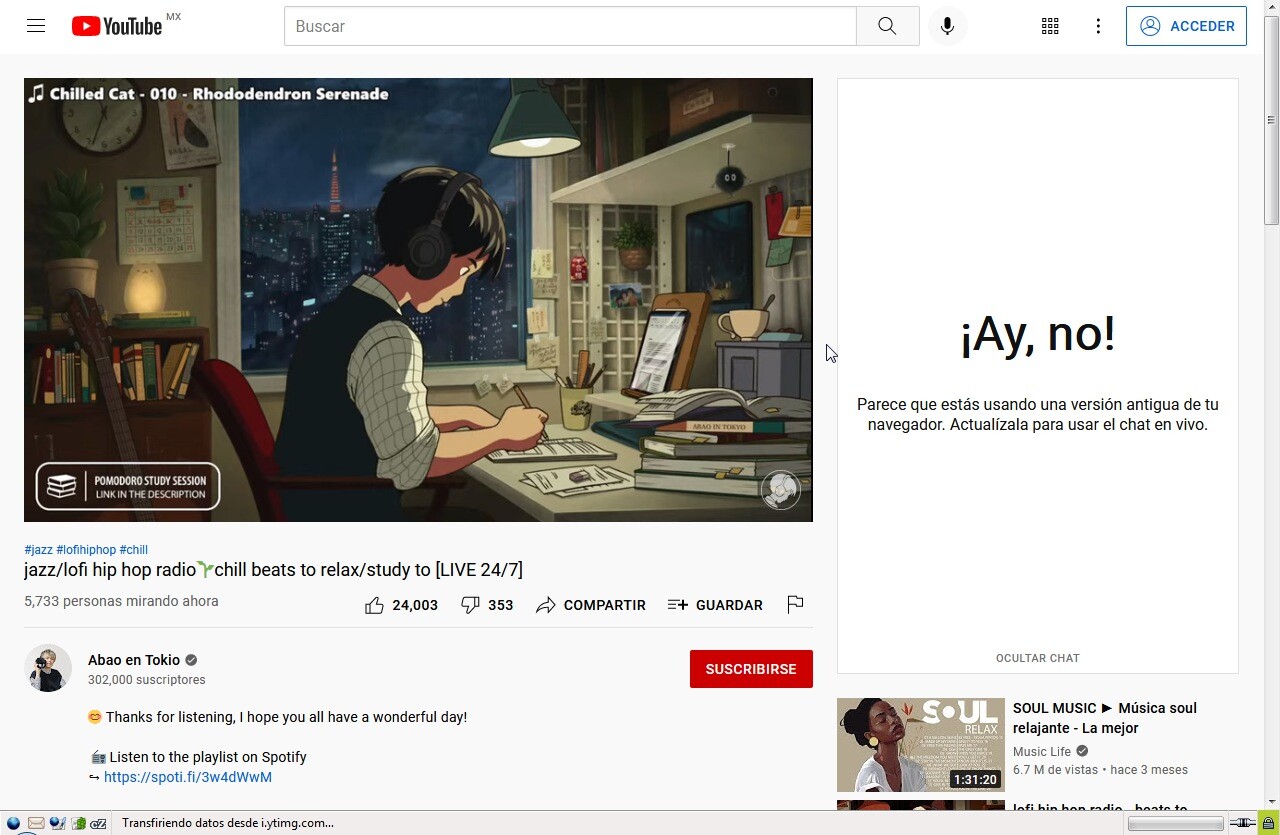The width and height of the screenshot is (1280, 835).
Task: Open the SOUL MUSIC video thumbnail
Action: (x=921, y=745)
